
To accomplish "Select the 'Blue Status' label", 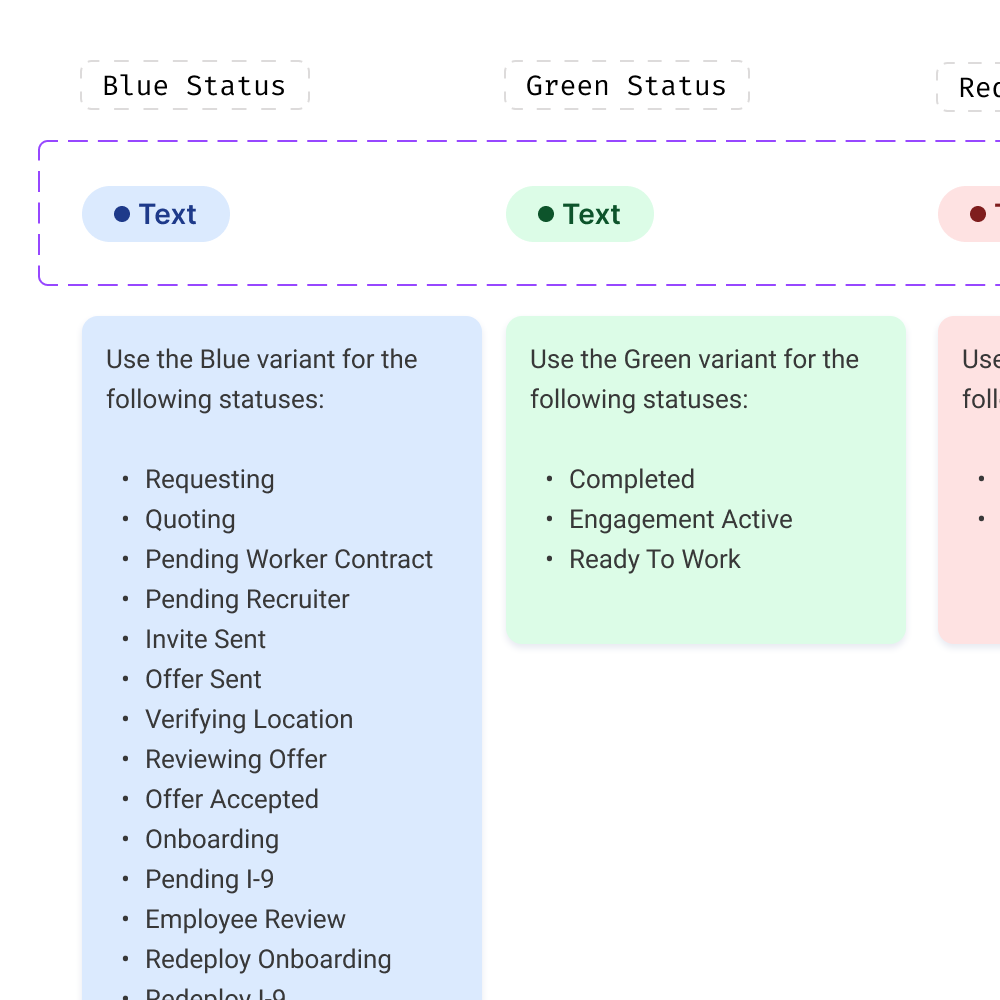I will [x=195, y=85].
